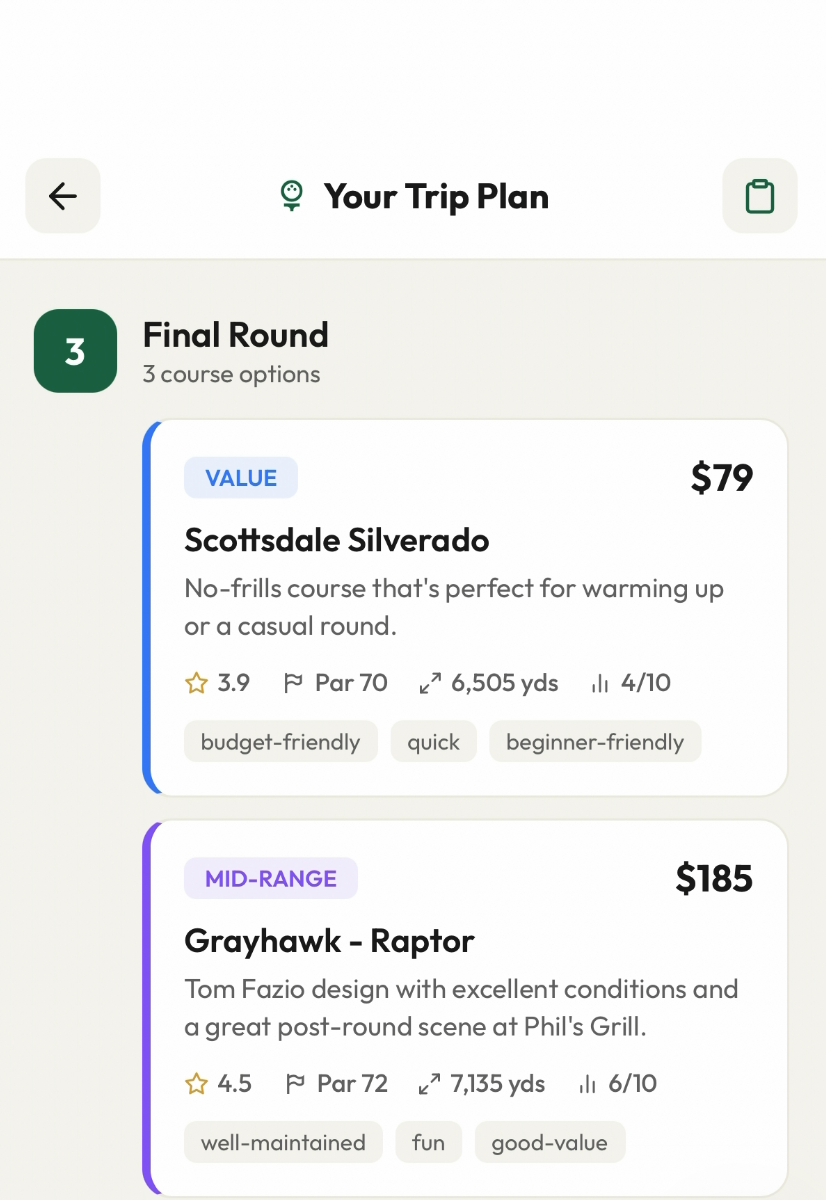Screen dimensions: 826x1200
Task: Click the par flag icon beside Par 72
Action: (295, 1084)
